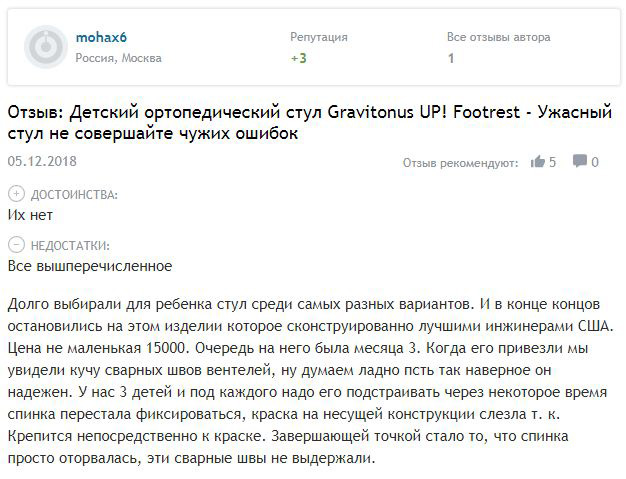Click the minus icon beside Недостатки
This screenshot has height=479, width=626.
pos(15,245)
